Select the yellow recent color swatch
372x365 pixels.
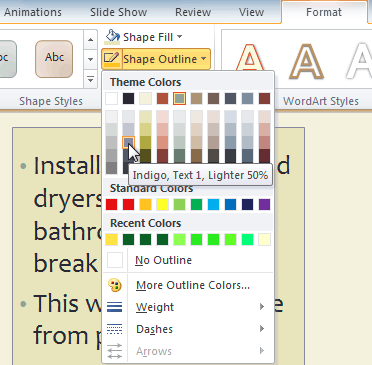pyautogui.click(x=112, y=239)
